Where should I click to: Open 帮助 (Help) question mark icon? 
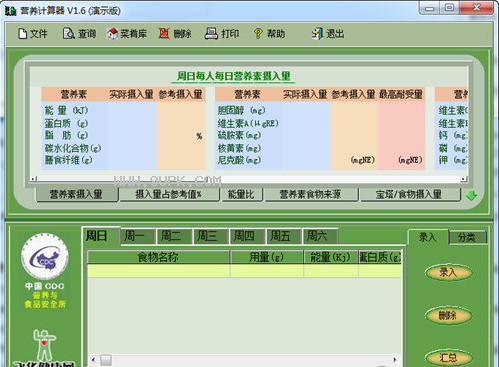pos(258,34)
